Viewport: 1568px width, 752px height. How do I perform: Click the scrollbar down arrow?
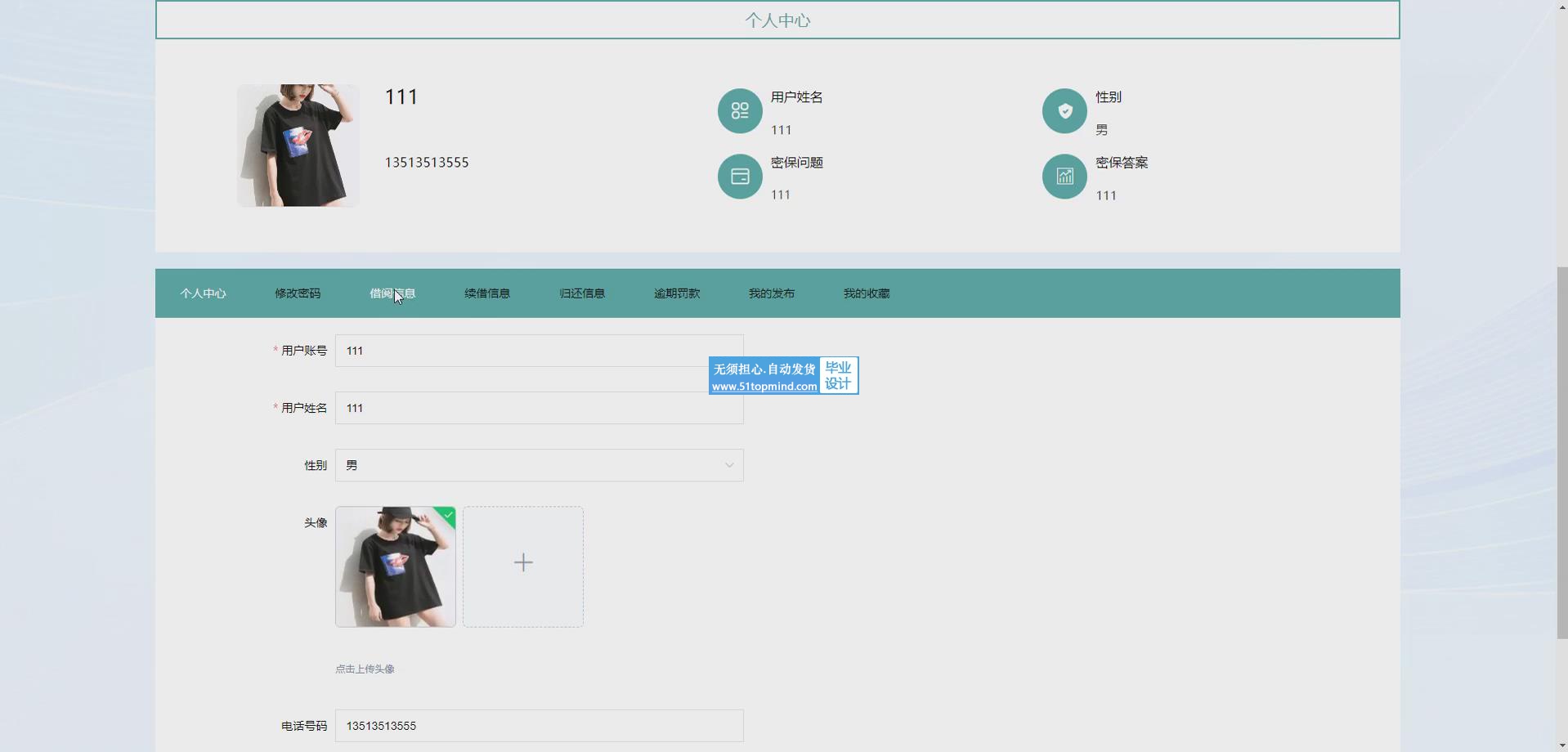coord(1561,745)
